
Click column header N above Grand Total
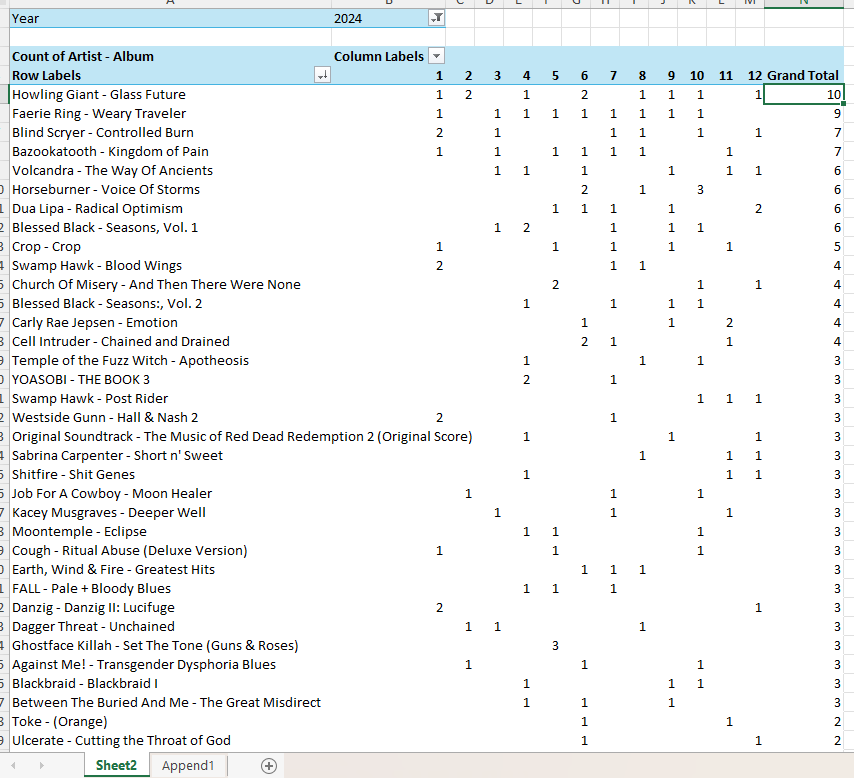pos(804,3)
